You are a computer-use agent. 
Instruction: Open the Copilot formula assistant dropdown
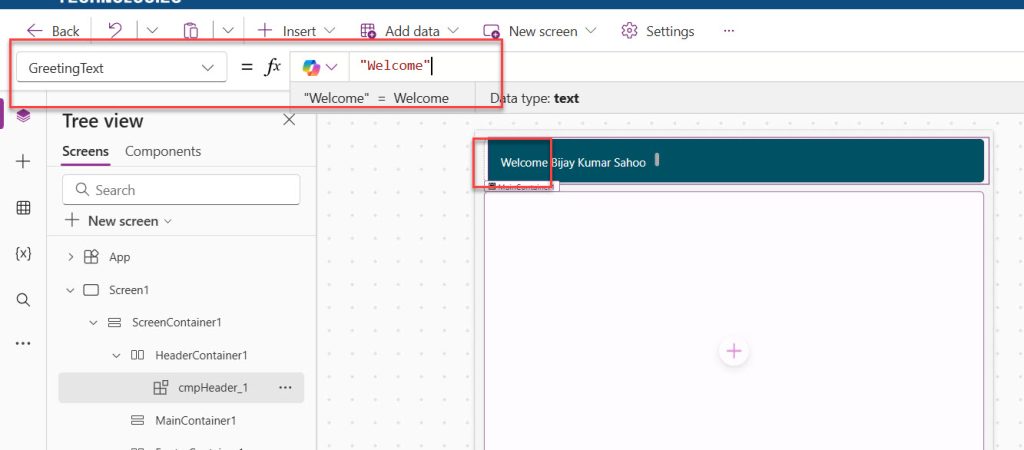tap(320, 67)
